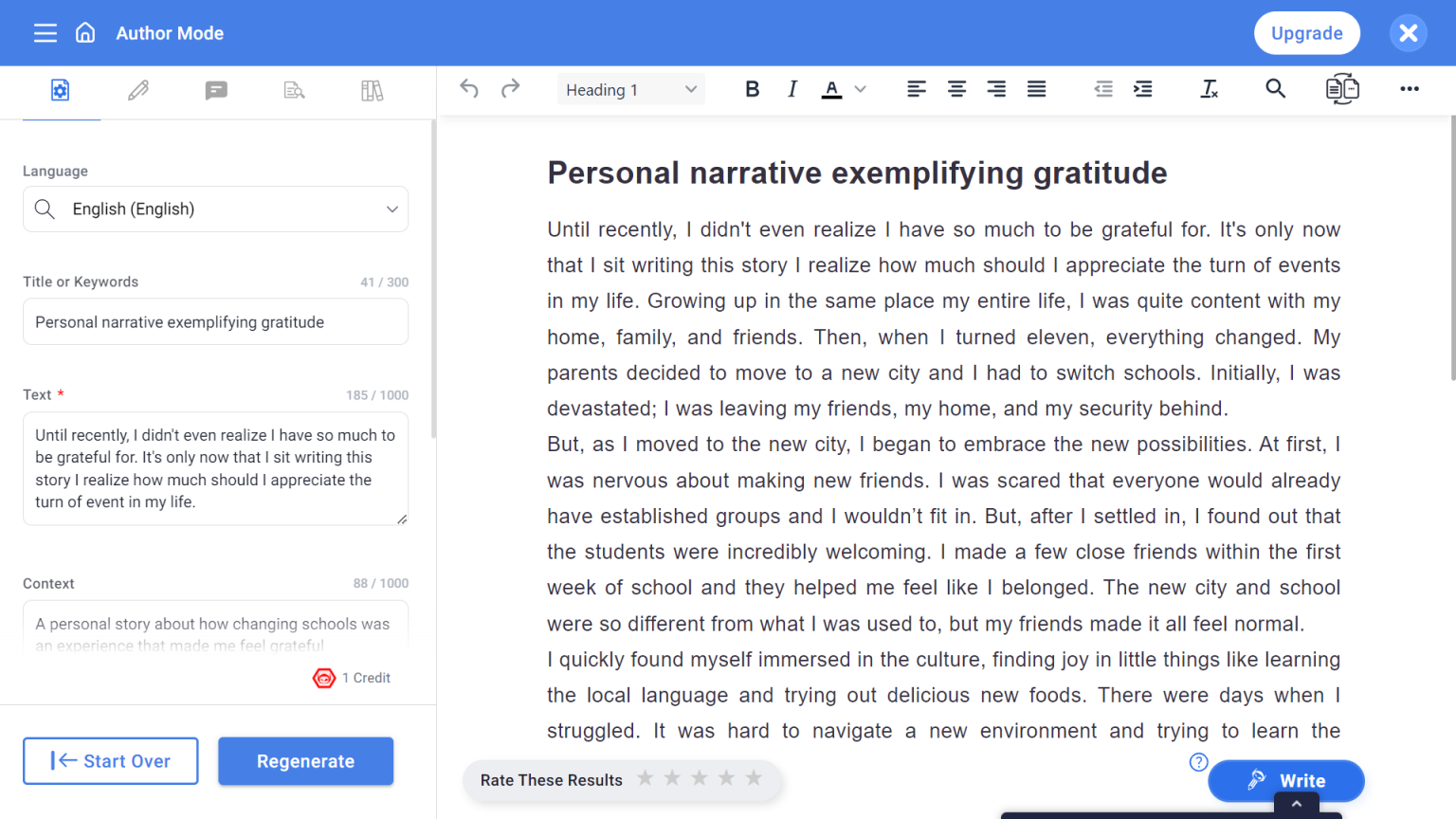This screenshot has height=819, width=1456.
Task: Increase the paragraph indent
Action: click(x=1143, y=88)
